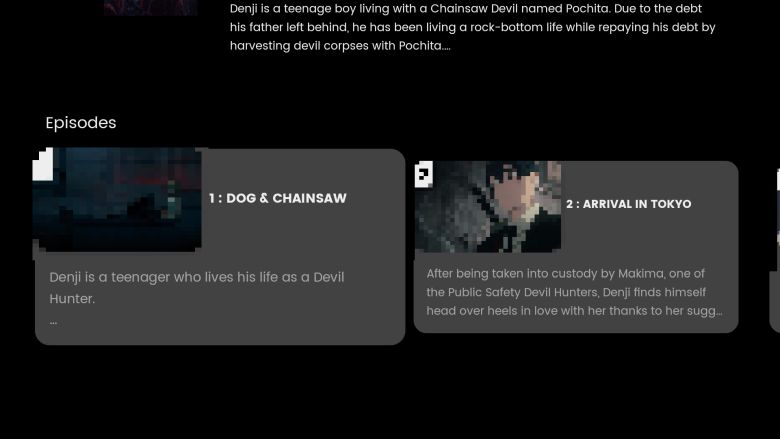Click the 'Public Safety Devil Hunters' line in episode 2

pyautogui.click(x=566, y=292)
